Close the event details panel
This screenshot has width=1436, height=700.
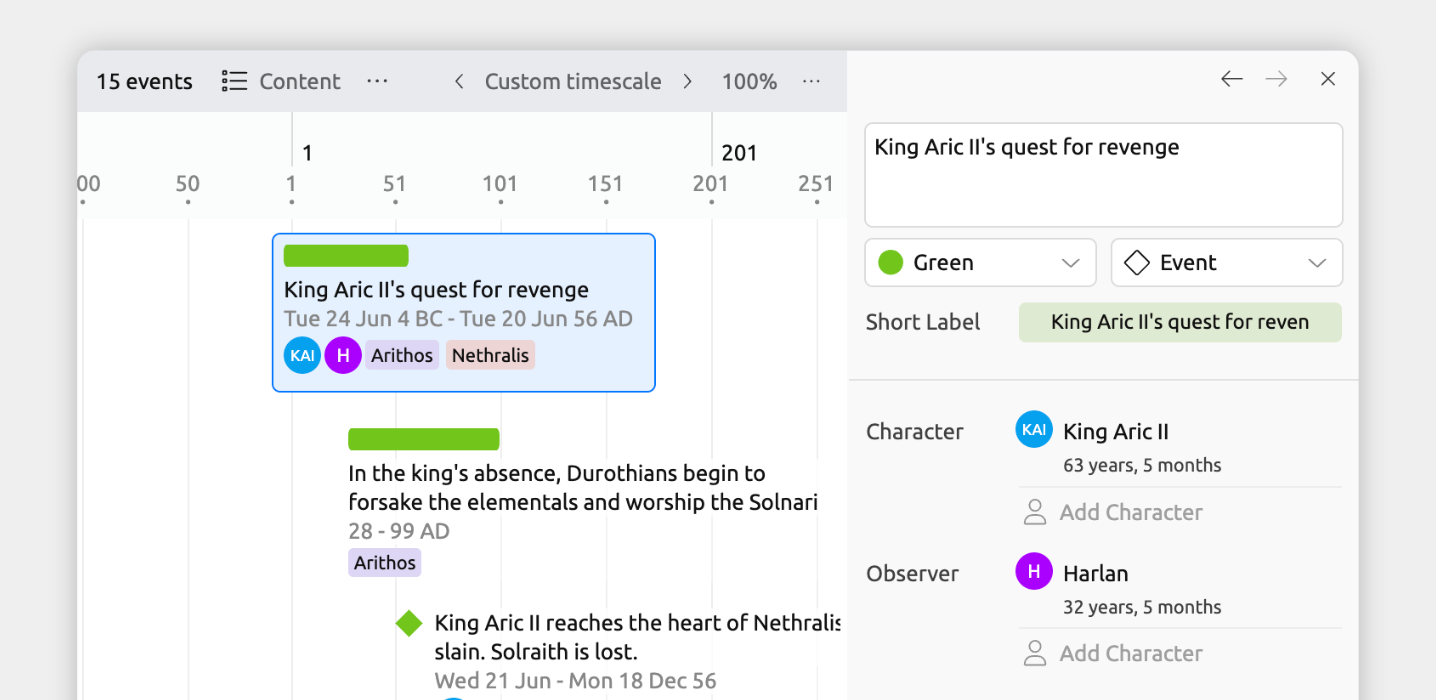coord(1328,79)
